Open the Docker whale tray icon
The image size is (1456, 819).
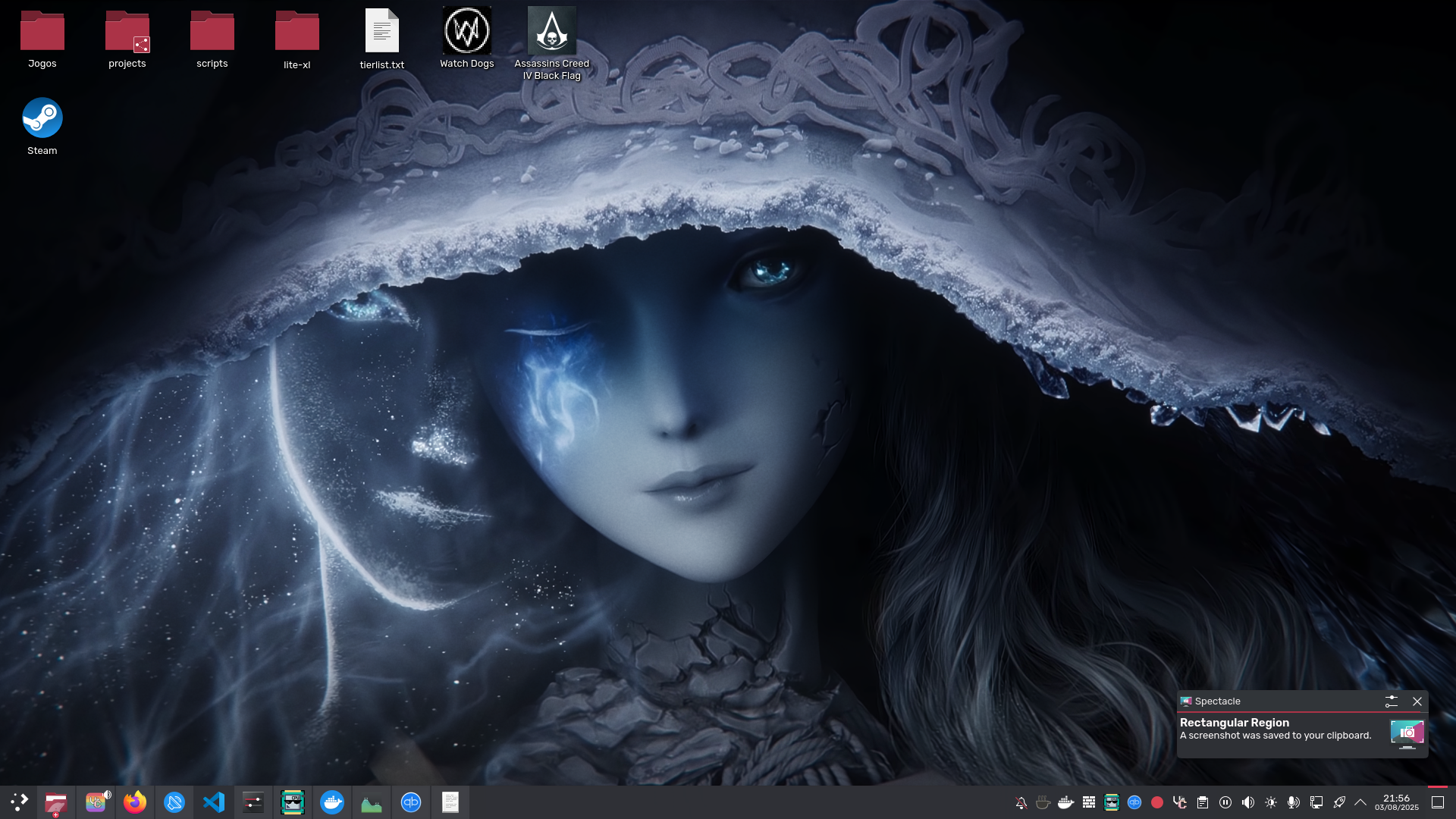[x=1066, y=802]
